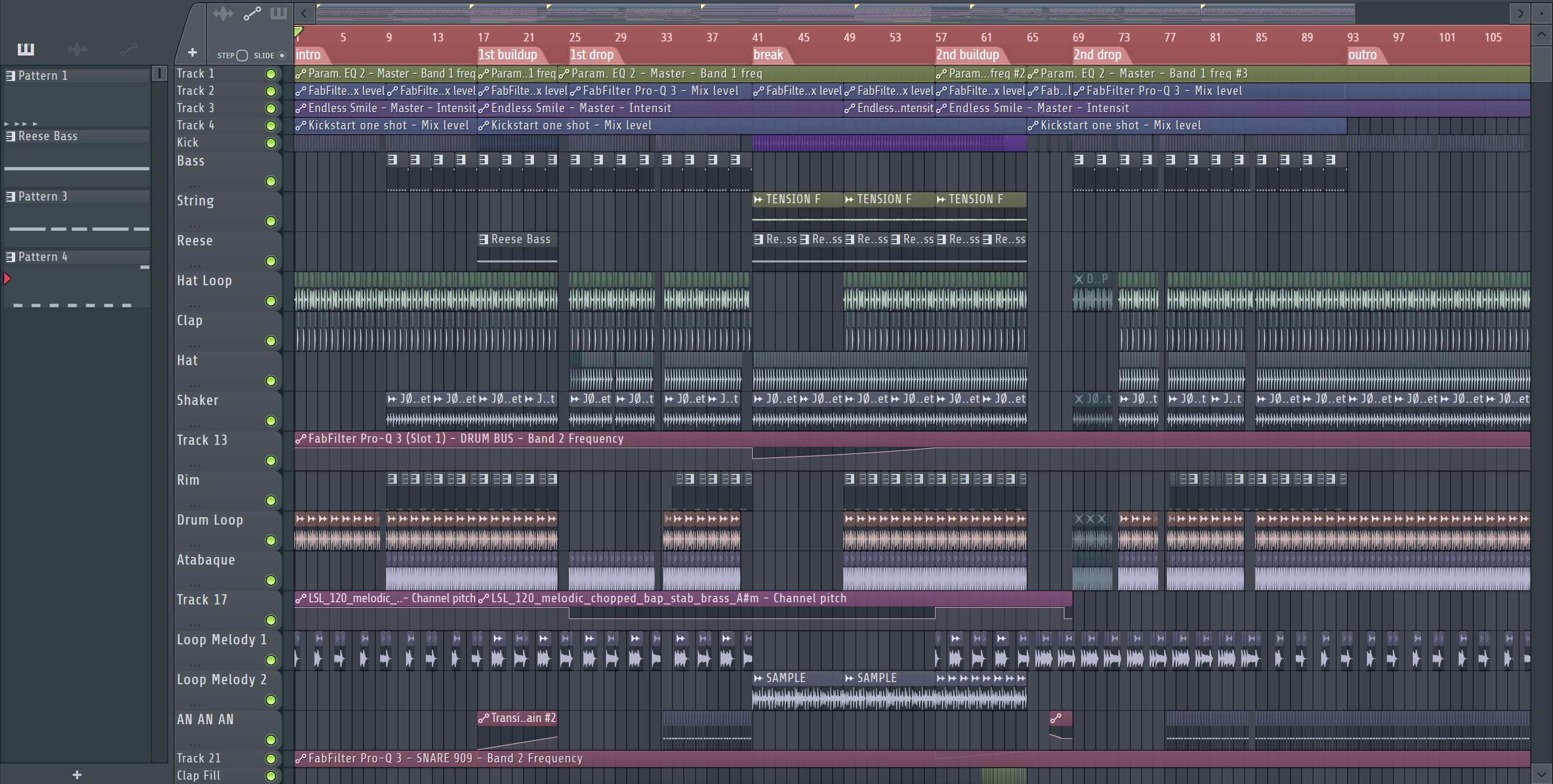Click the playlist audio waveform focus icon
The height and width of the screenshot is (784, 1553).
click(x=223, y=13)
